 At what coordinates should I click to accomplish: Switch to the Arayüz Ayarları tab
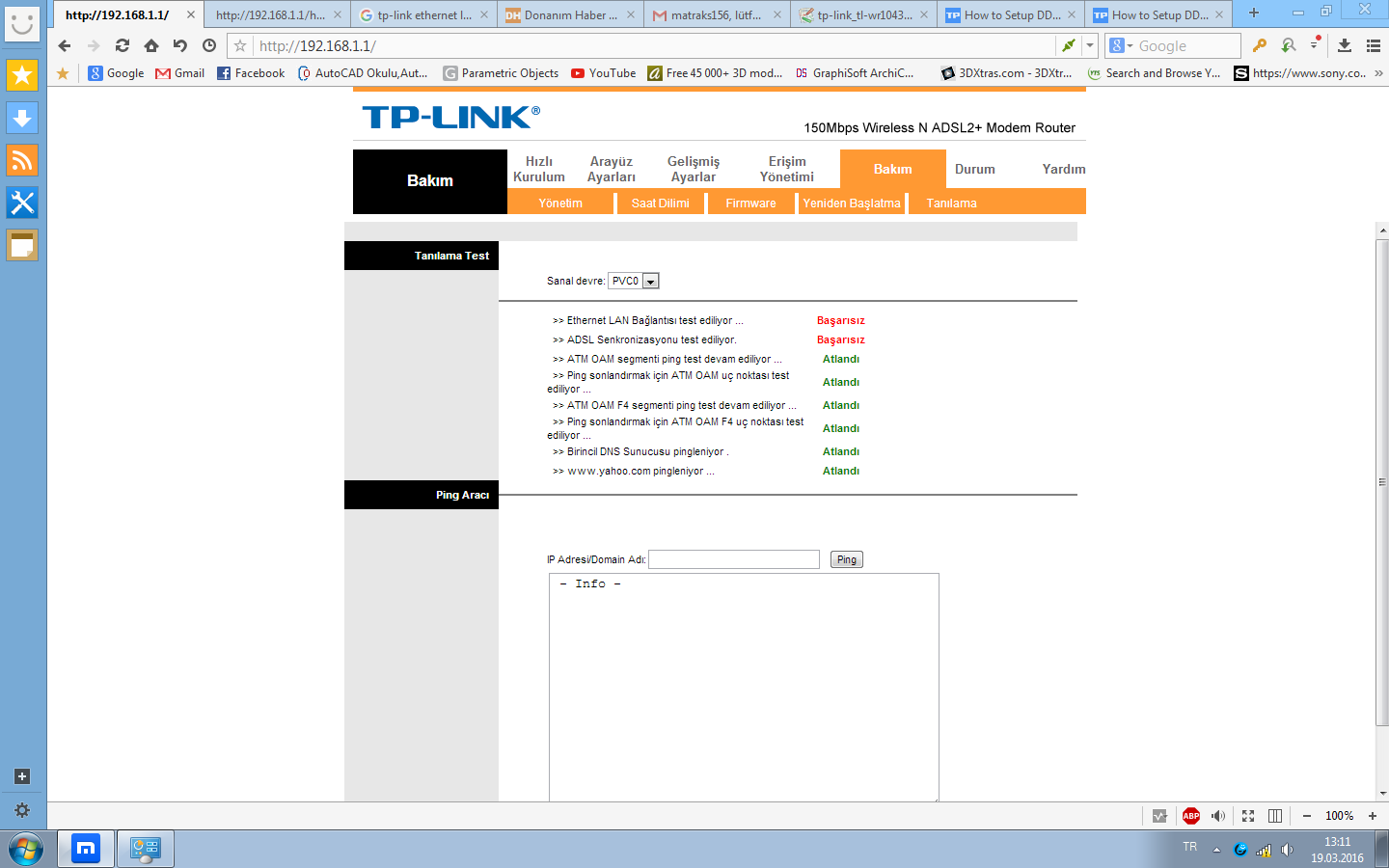click(x=612, y=169)
